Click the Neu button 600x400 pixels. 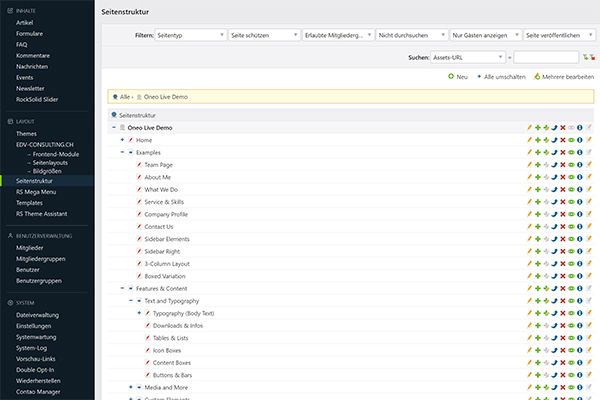click(x=458, y=76)
